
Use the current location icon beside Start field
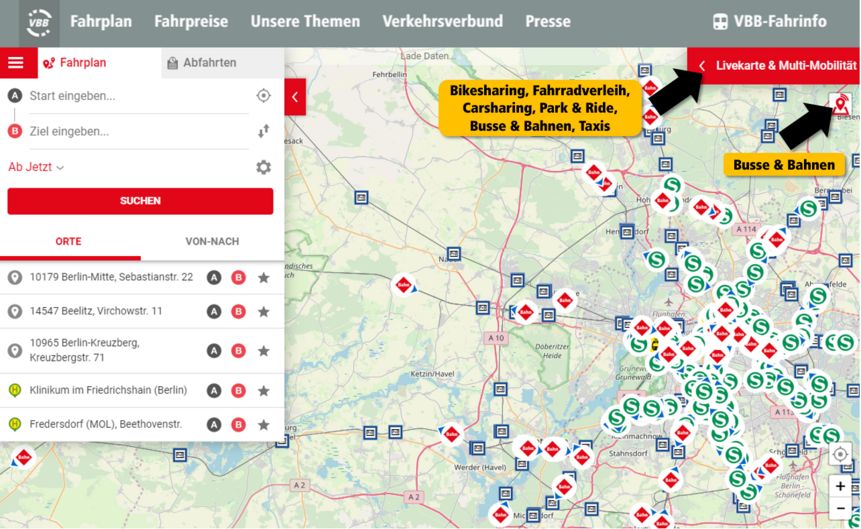(x=264, y=96)
